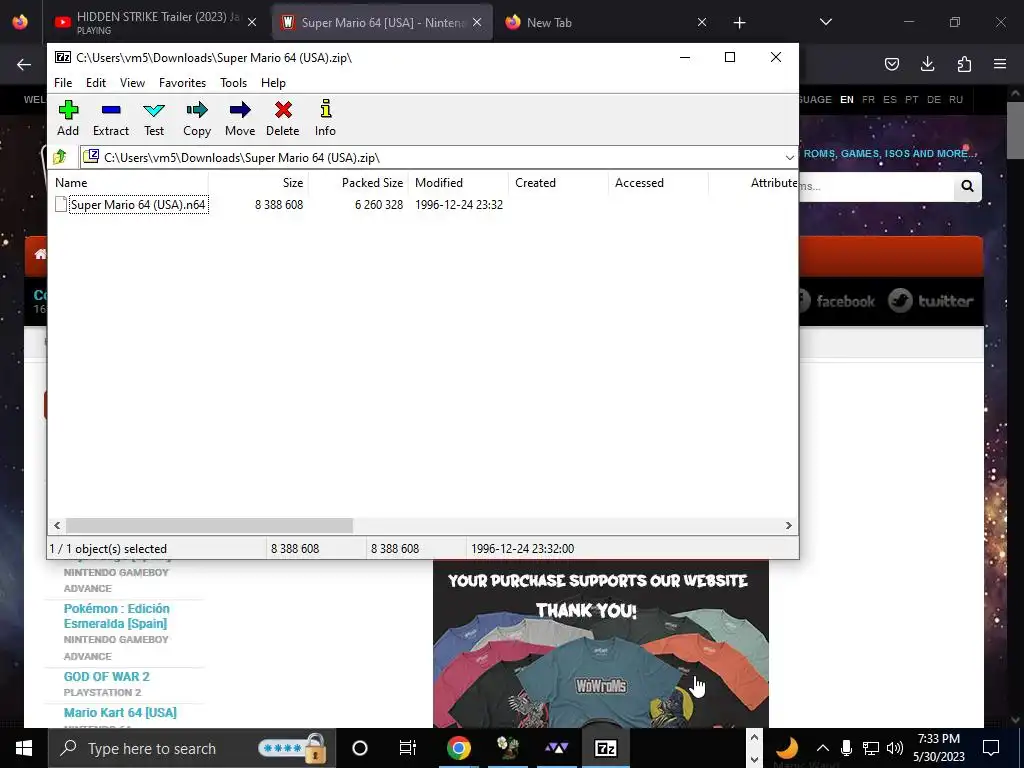Open Firefox list all tabs chevron

tap(825, 22)
